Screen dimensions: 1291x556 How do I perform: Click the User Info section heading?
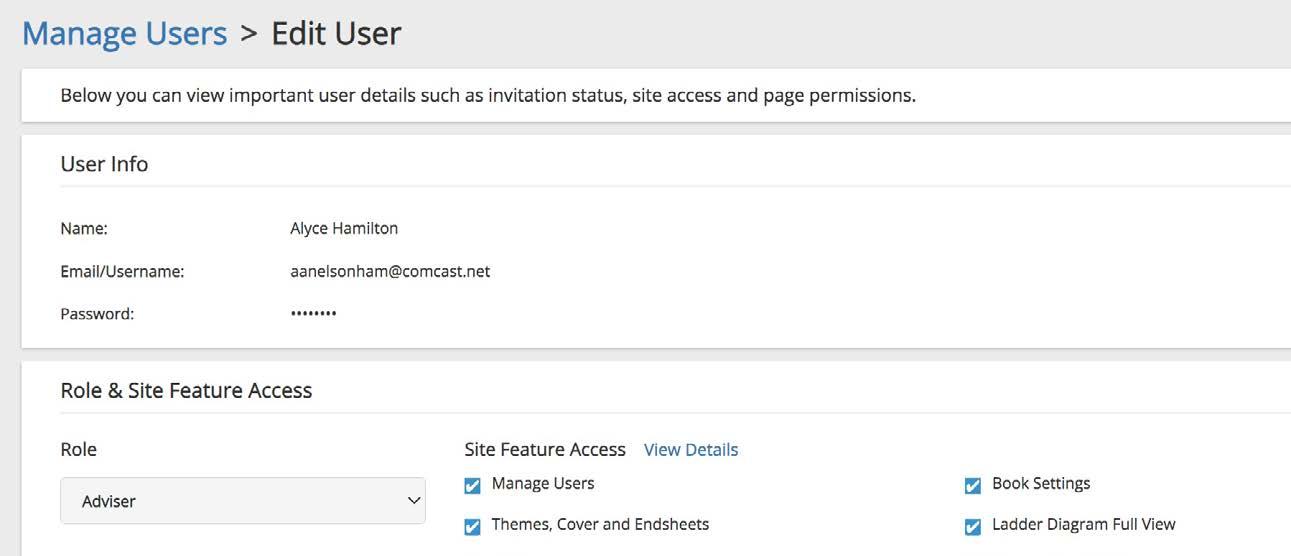pyautogui.click(x=104, y=164)
